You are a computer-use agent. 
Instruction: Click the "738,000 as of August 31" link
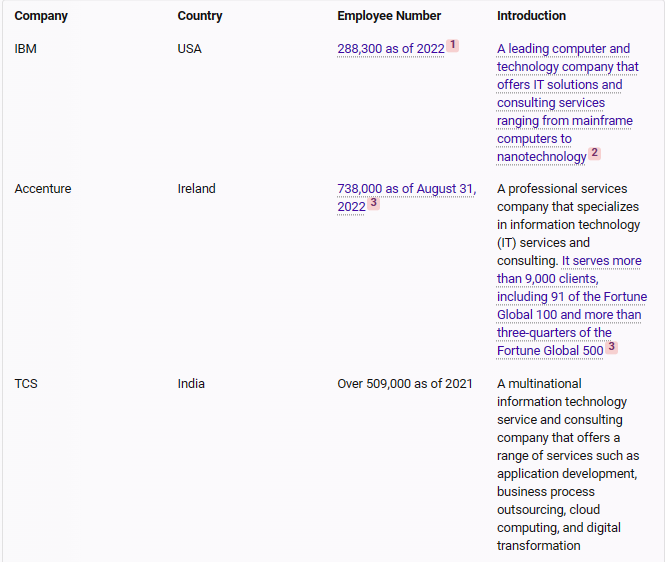tap(406, 189)
